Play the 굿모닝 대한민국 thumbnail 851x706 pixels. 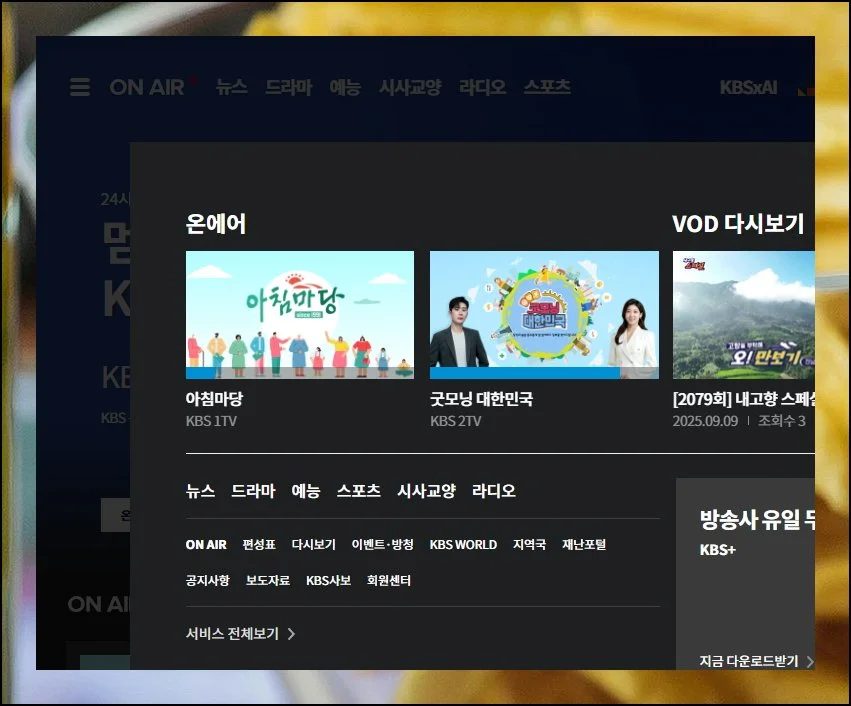pyautogui.click(x=544, y=315)
